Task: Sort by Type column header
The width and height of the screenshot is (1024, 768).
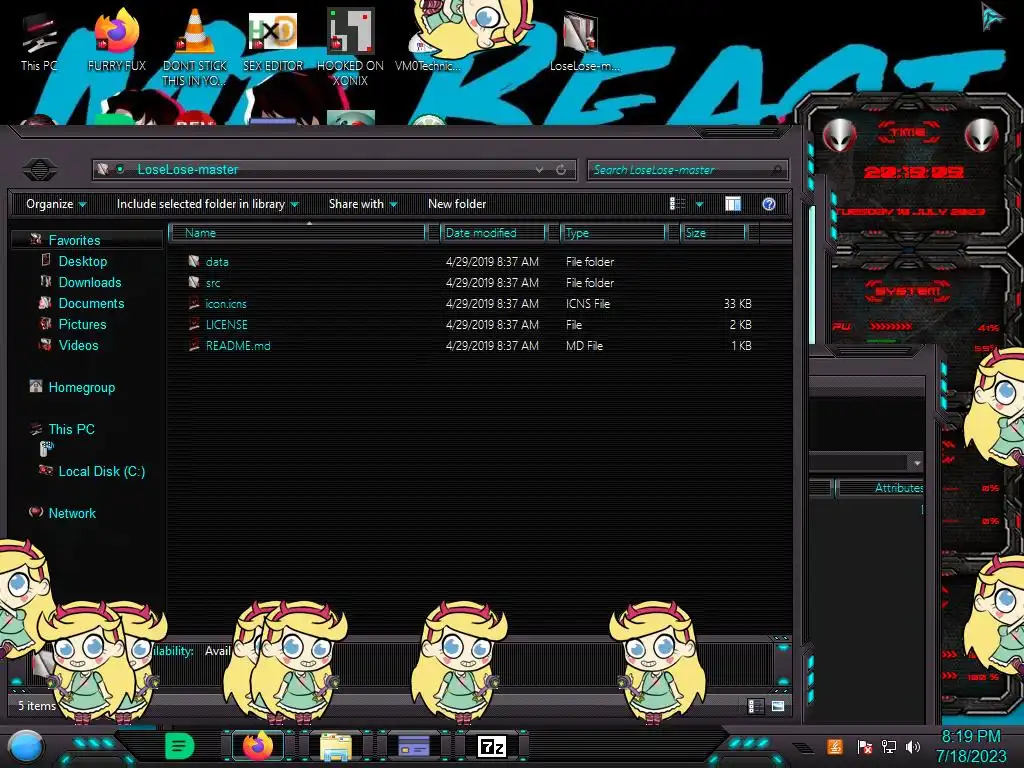Action: pyautogui.click(x=612, y=232)
